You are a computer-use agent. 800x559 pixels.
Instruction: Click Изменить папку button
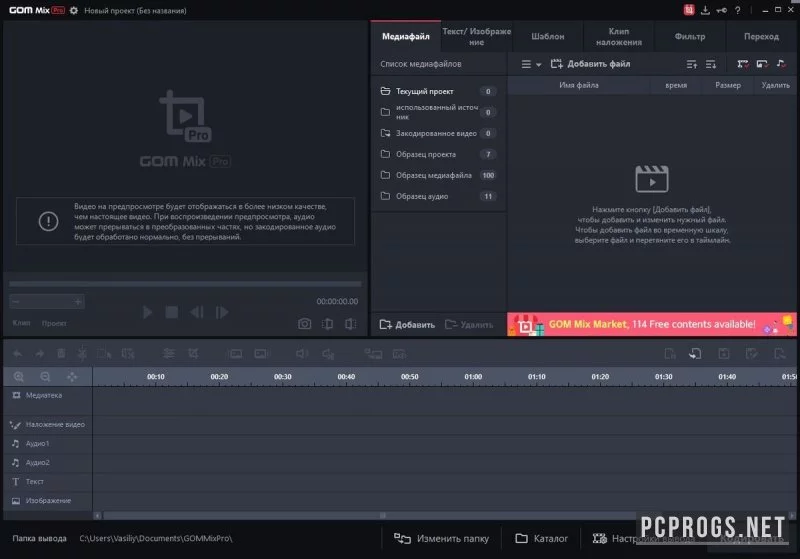(441, 538)
